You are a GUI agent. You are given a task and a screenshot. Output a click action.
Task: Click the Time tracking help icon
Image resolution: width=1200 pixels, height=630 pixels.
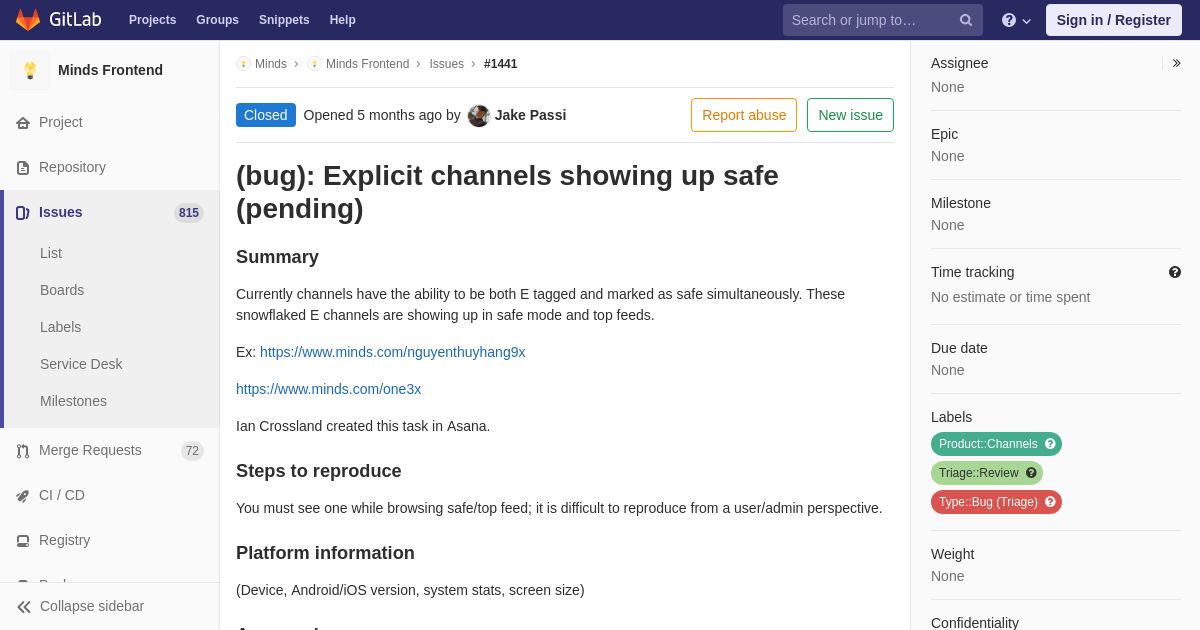[1175, 272]
